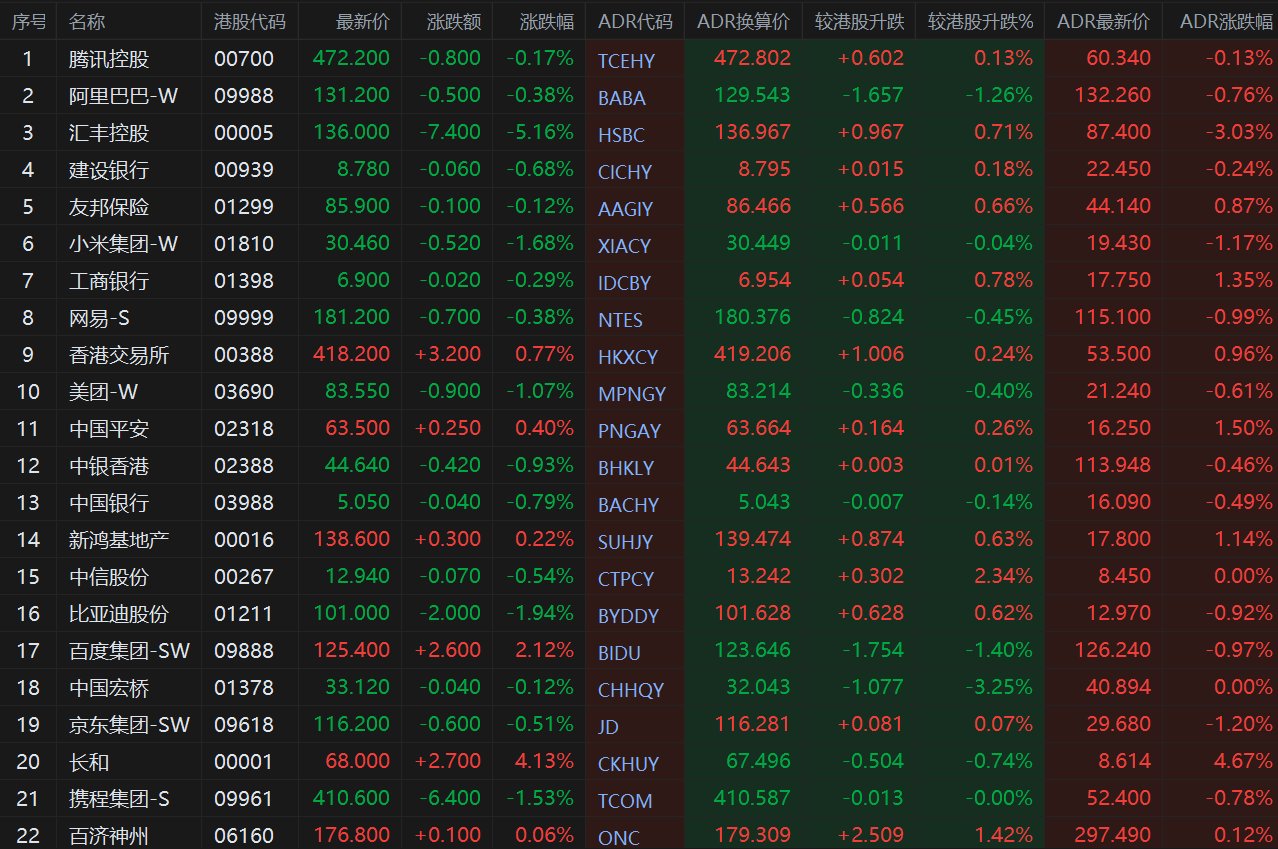Select the BIDU ADR code

click(x=619, y=653)
